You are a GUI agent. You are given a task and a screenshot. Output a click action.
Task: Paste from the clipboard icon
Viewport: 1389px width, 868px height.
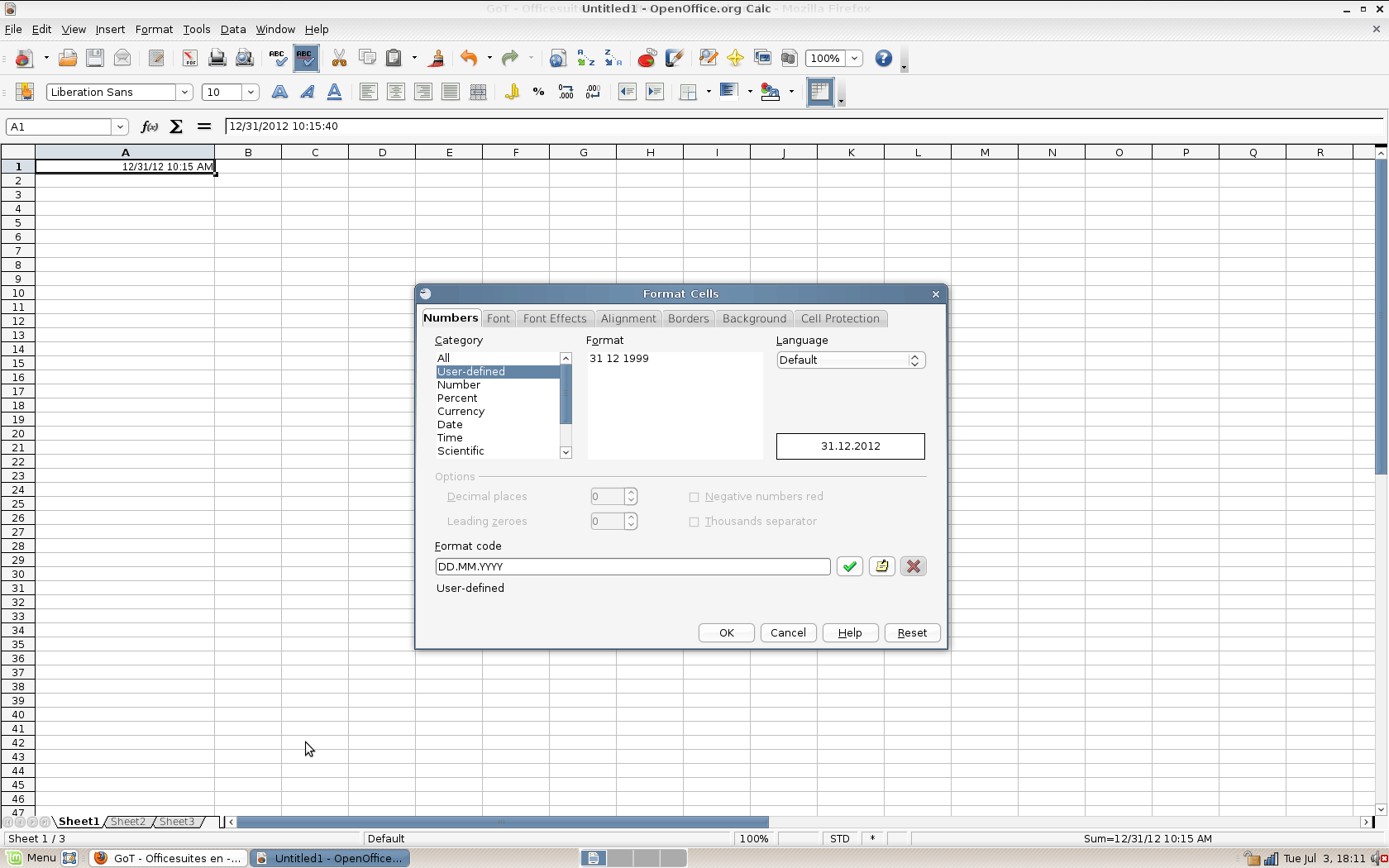coord(394,58)
